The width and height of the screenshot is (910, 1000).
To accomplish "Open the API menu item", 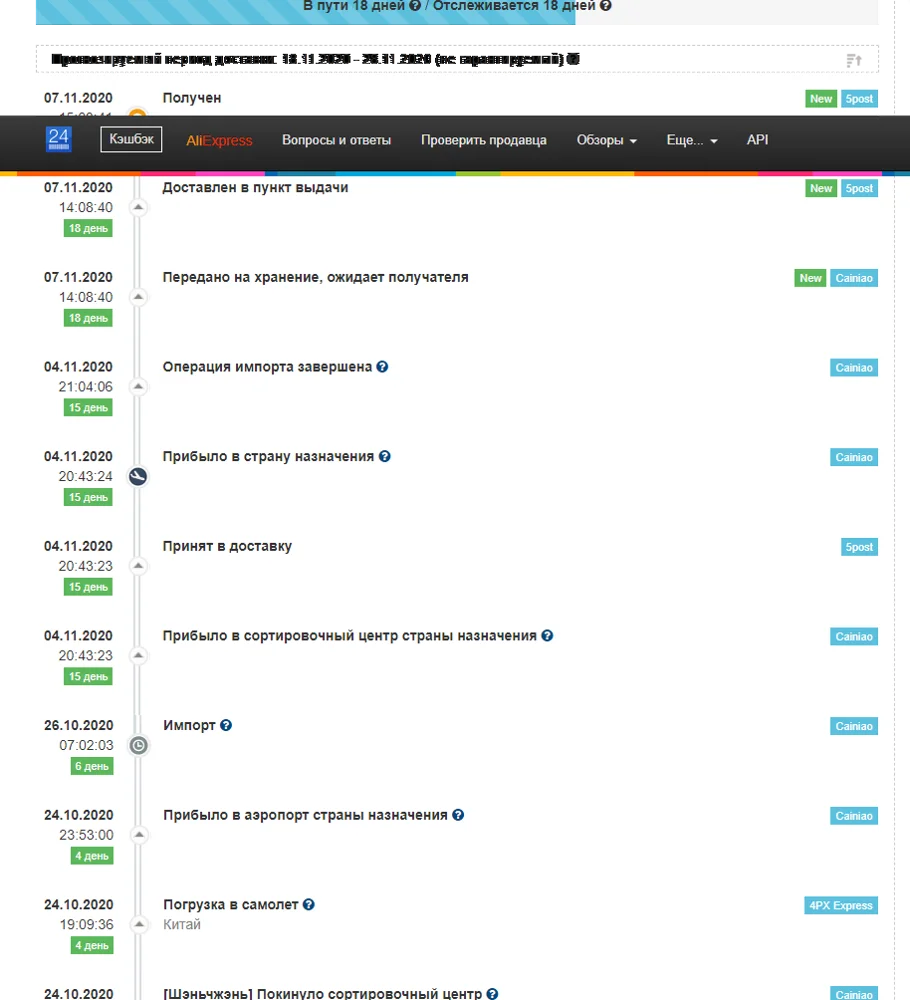I will 757,140.
